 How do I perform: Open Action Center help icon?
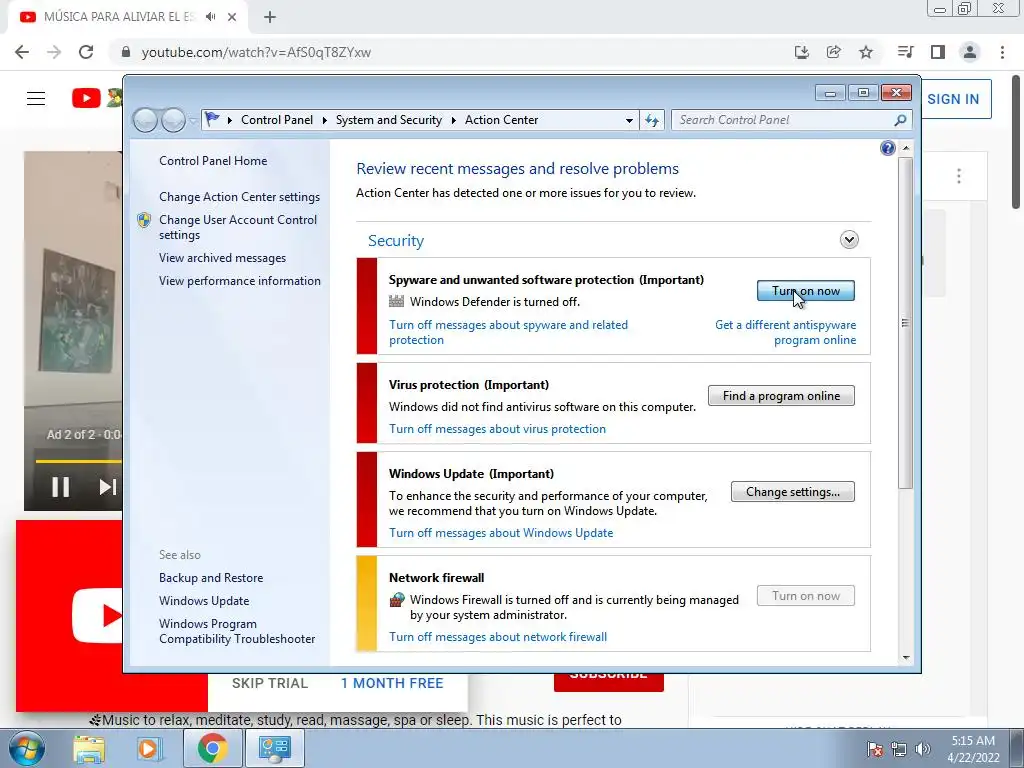(888, 148)
